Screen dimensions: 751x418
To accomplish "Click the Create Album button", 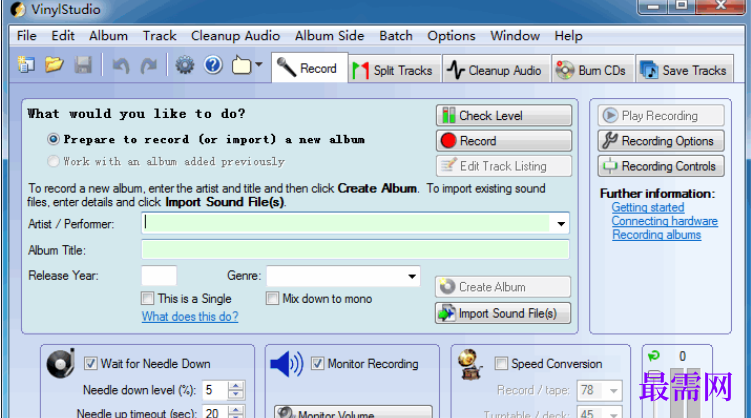I will (x=503, y=287).
